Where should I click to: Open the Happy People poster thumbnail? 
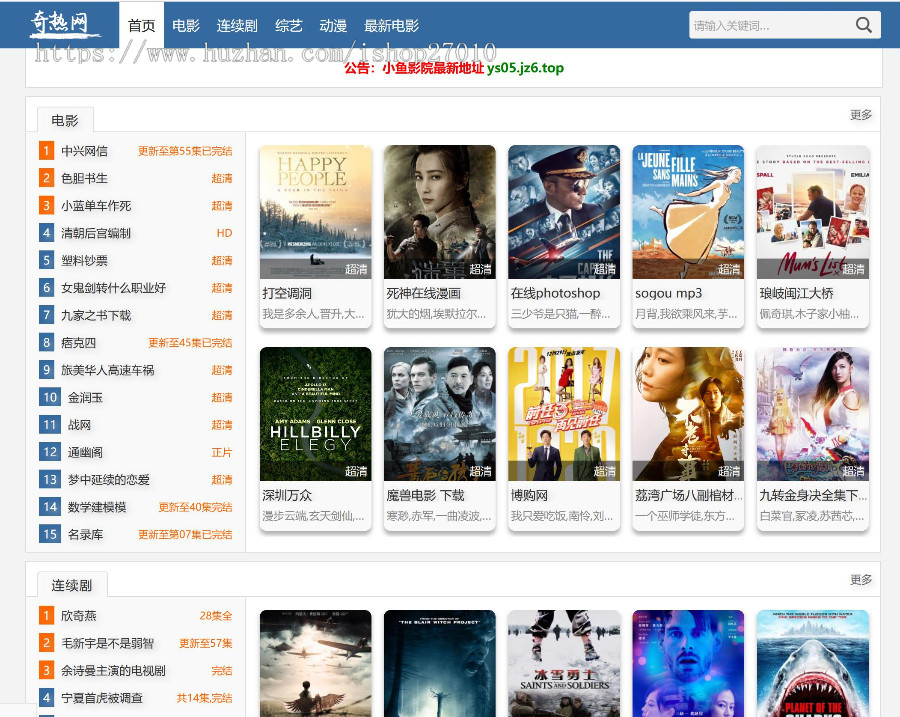[315, 212]
